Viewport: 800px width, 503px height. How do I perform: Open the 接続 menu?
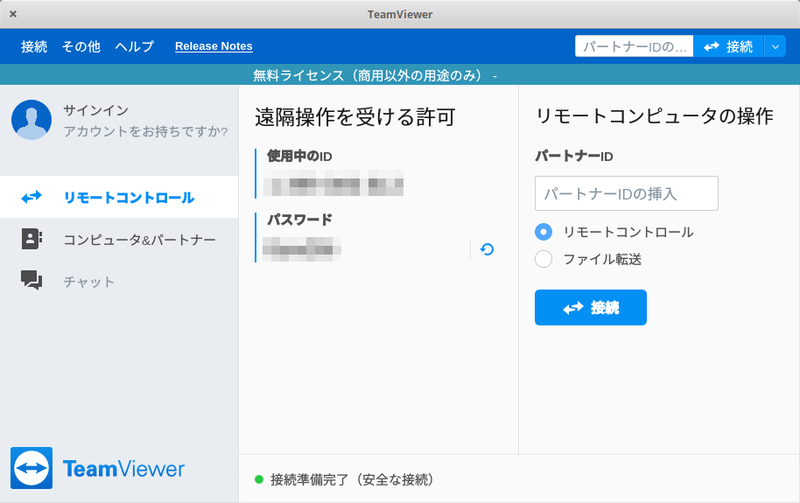pos(34,46)
